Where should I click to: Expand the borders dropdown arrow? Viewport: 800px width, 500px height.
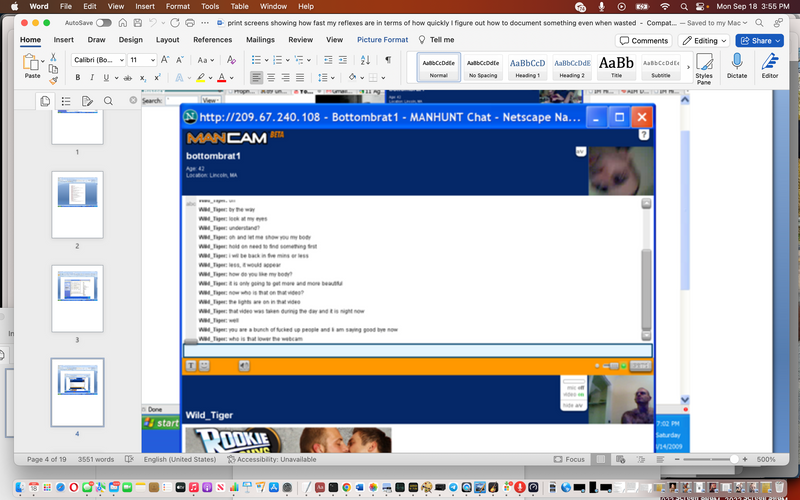point(383,78)
